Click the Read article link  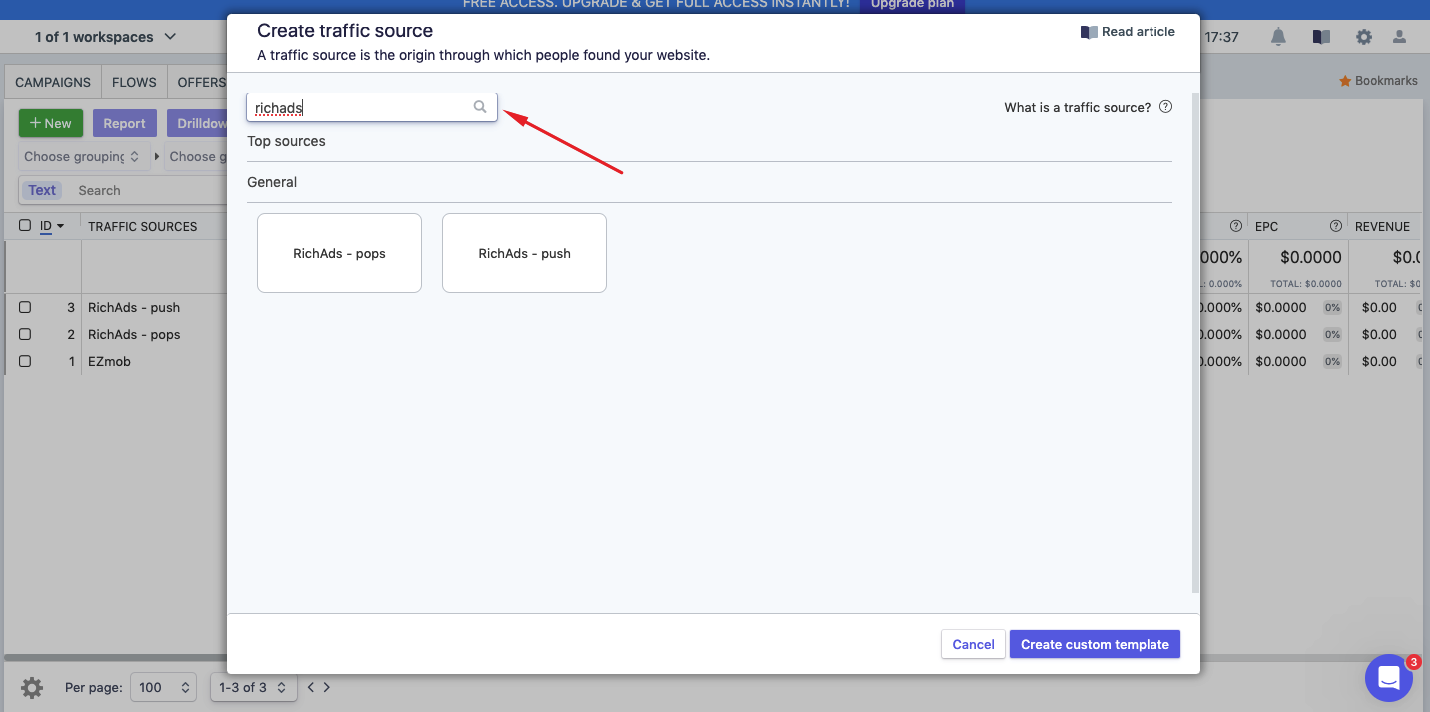click(x=1127, y=32)
